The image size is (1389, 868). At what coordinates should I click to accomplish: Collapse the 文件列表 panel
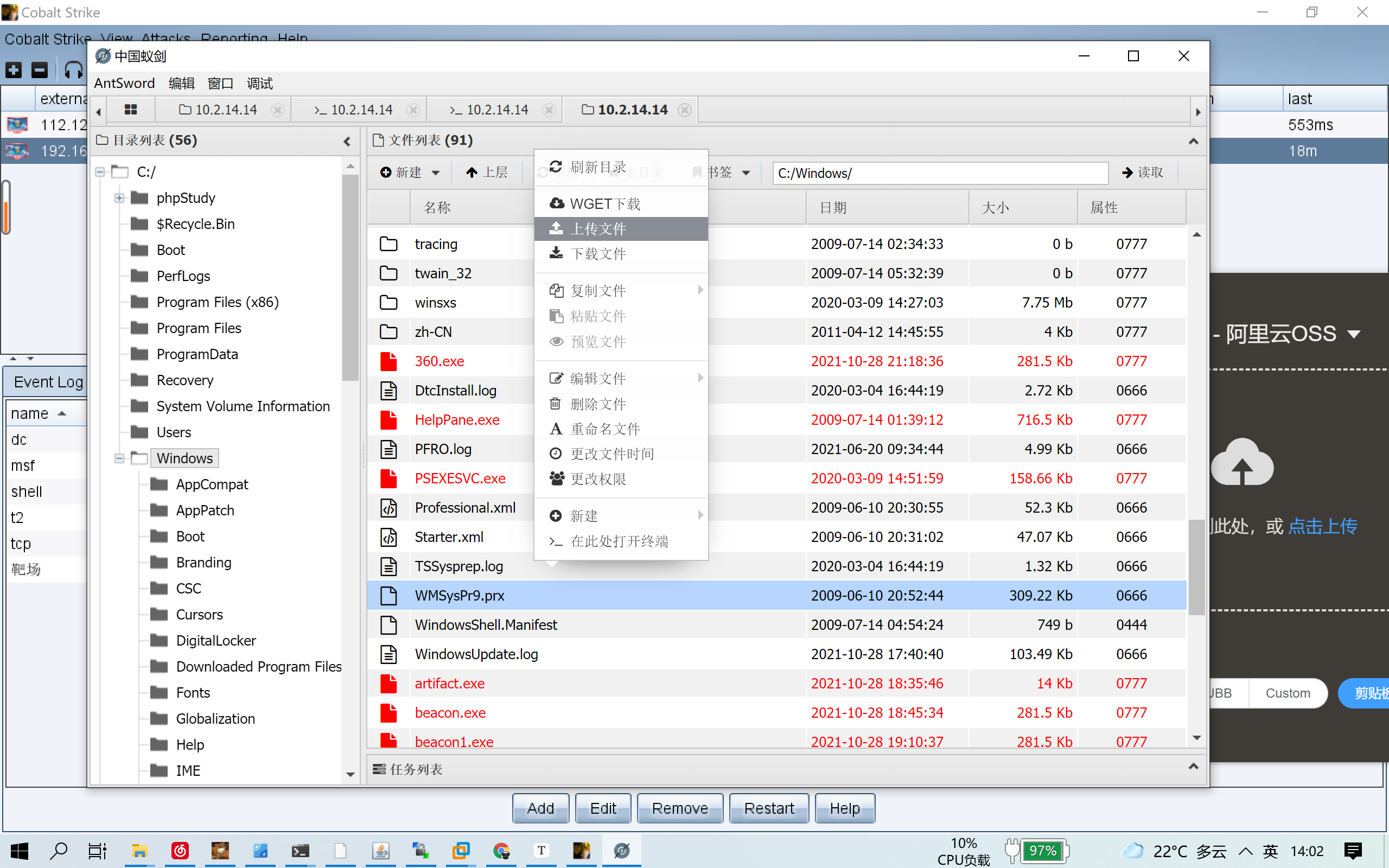point(1193,141)
